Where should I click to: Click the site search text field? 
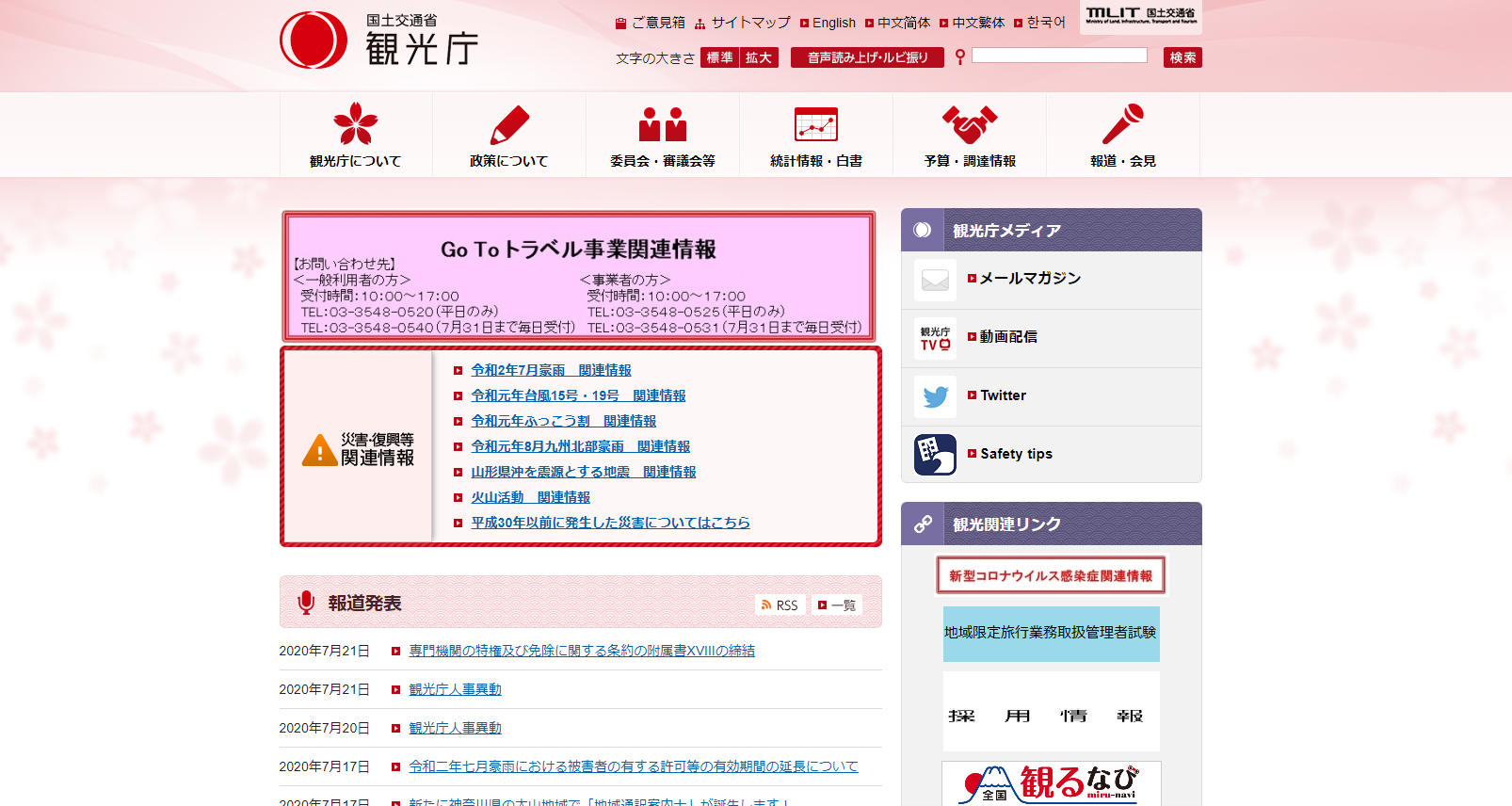point(1059,56)
